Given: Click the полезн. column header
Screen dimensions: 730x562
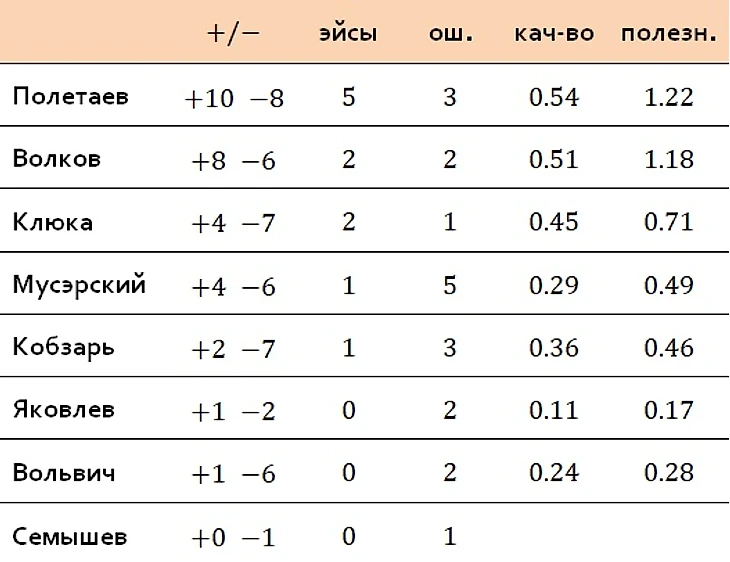Looking at the screenshot, I should [x=669, y=34].
